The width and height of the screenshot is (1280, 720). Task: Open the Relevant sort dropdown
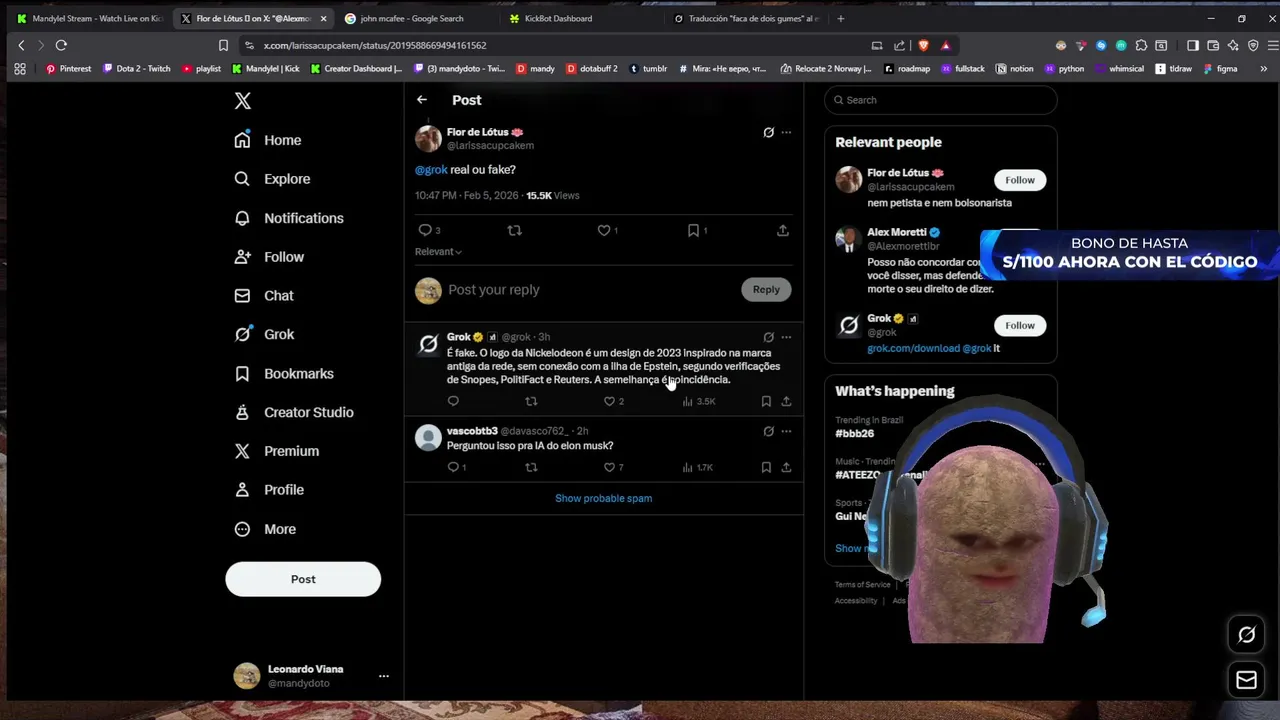[x=438, y=252]
